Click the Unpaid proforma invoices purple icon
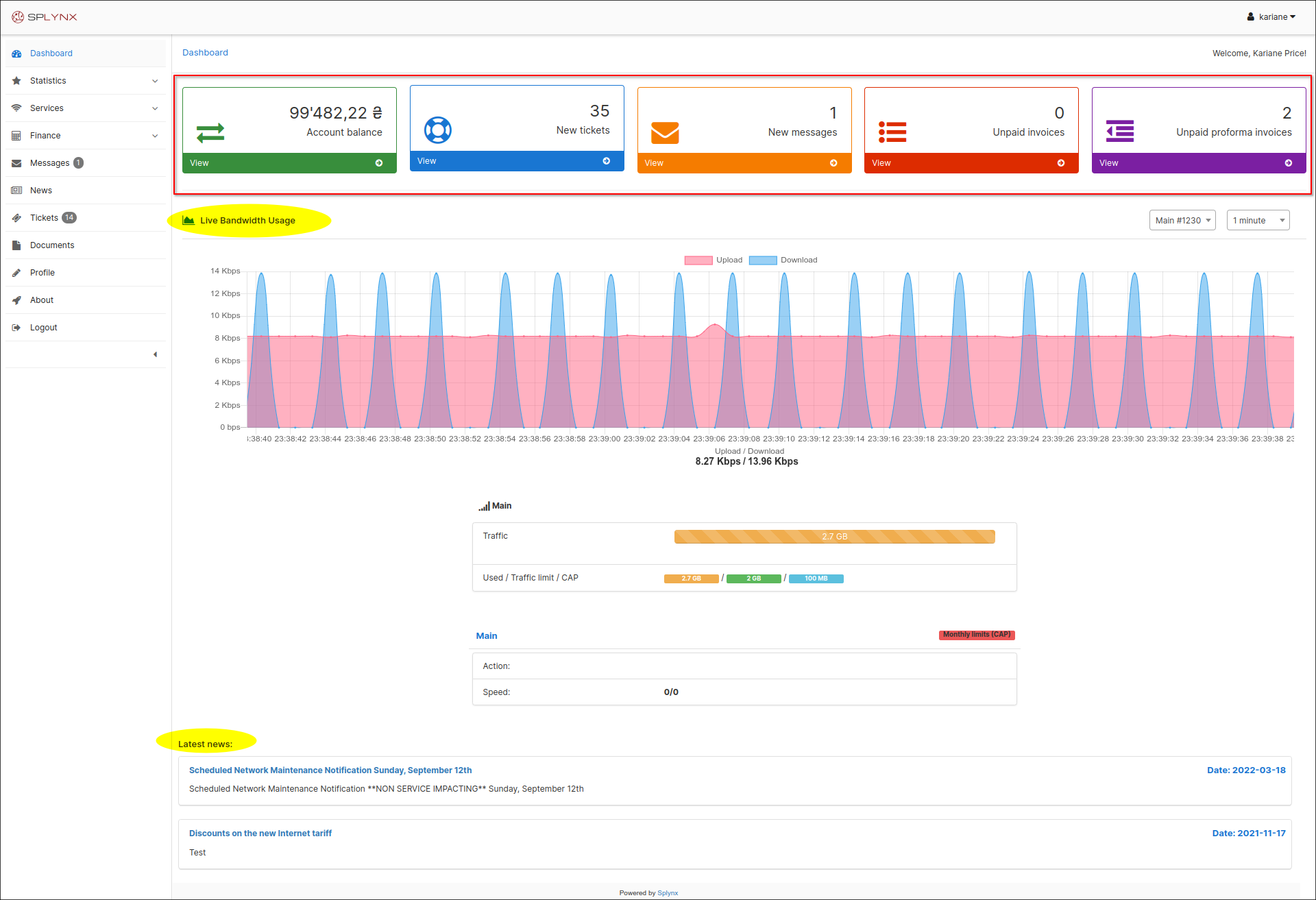This screenshot has width=1316, height=900. (1120, 131)
